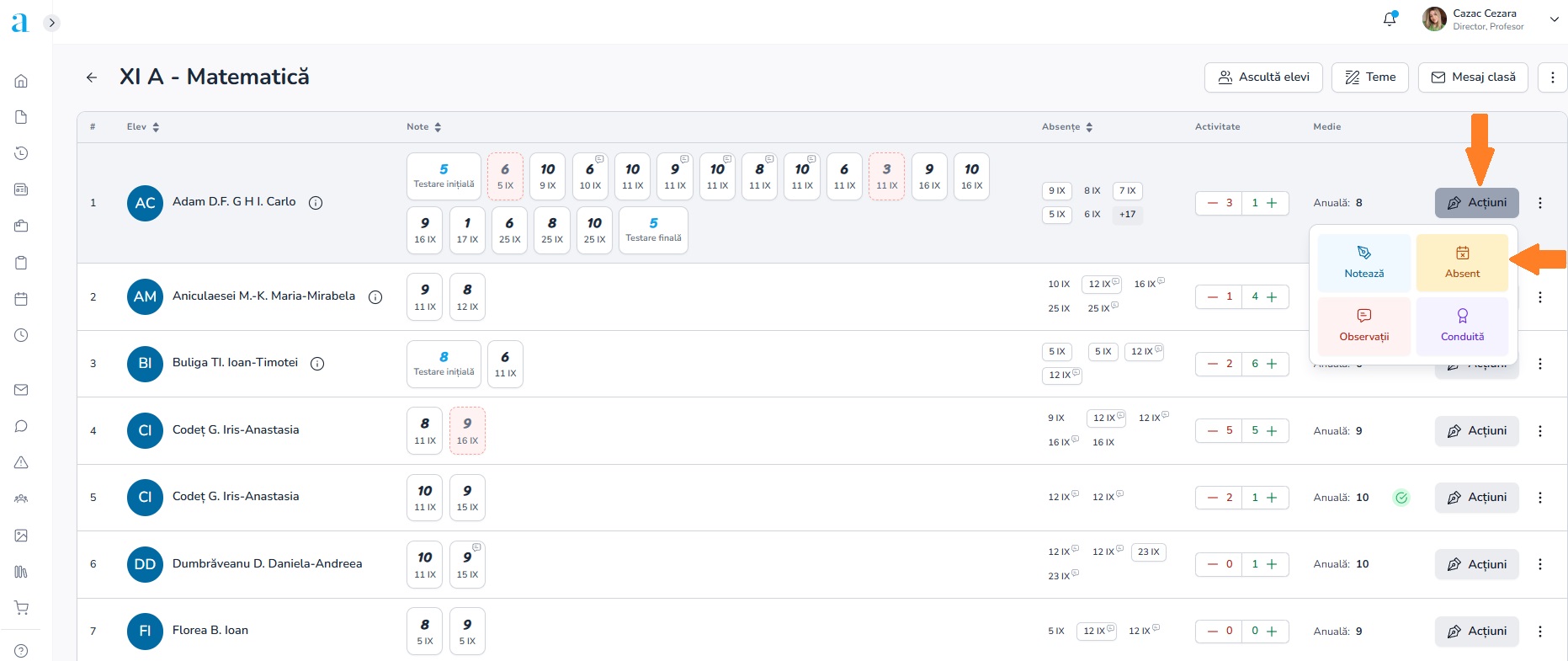Open user profile dropdown for Cazac Cezara
1568x661 pixels.
tap(1554, 19)
